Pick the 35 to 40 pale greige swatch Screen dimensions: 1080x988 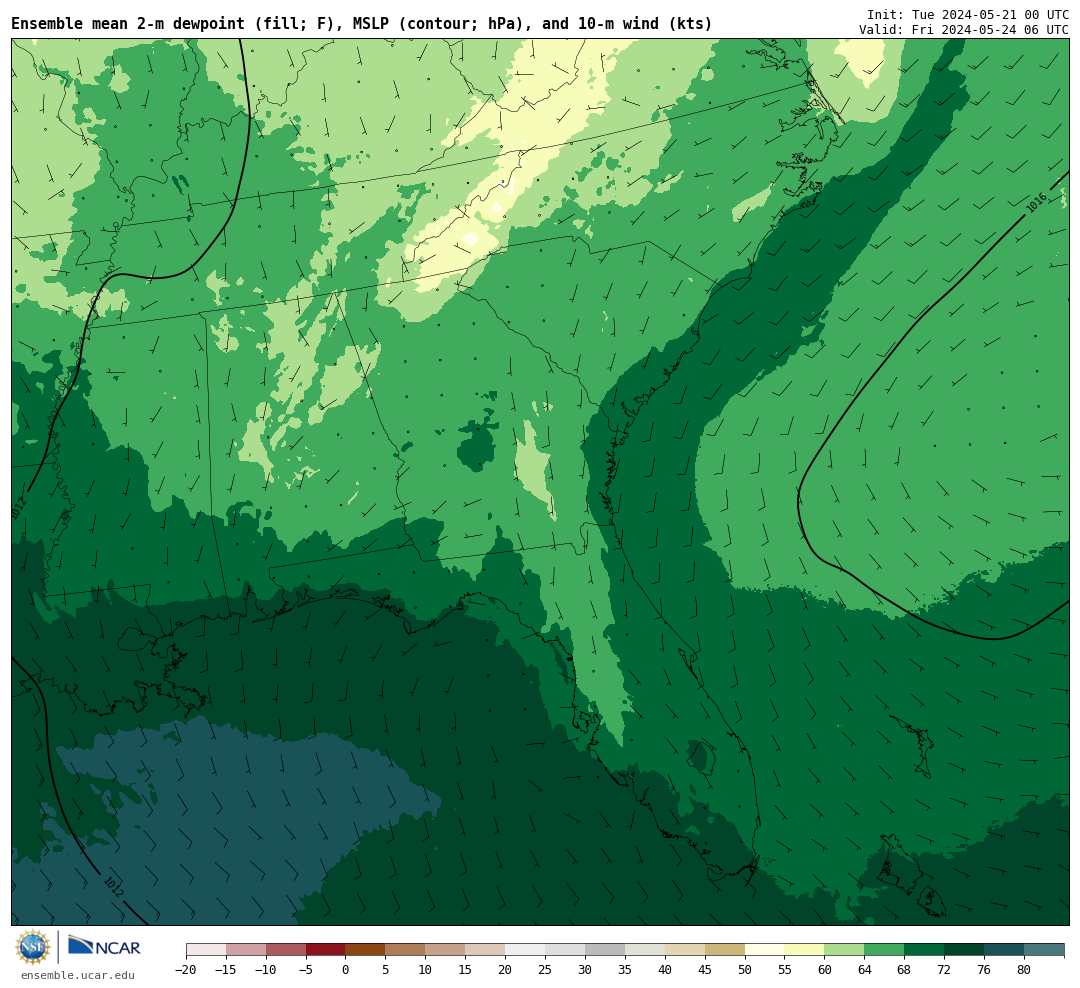(645, 950)
